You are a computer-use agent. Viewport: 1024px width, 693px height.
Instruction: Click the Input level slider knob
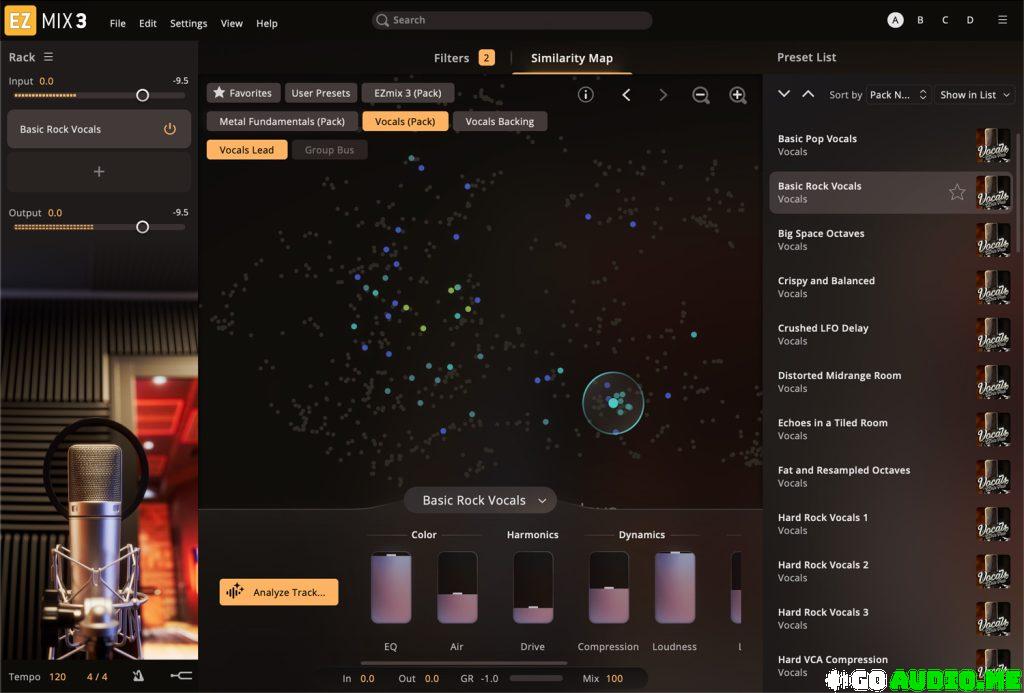142,95
